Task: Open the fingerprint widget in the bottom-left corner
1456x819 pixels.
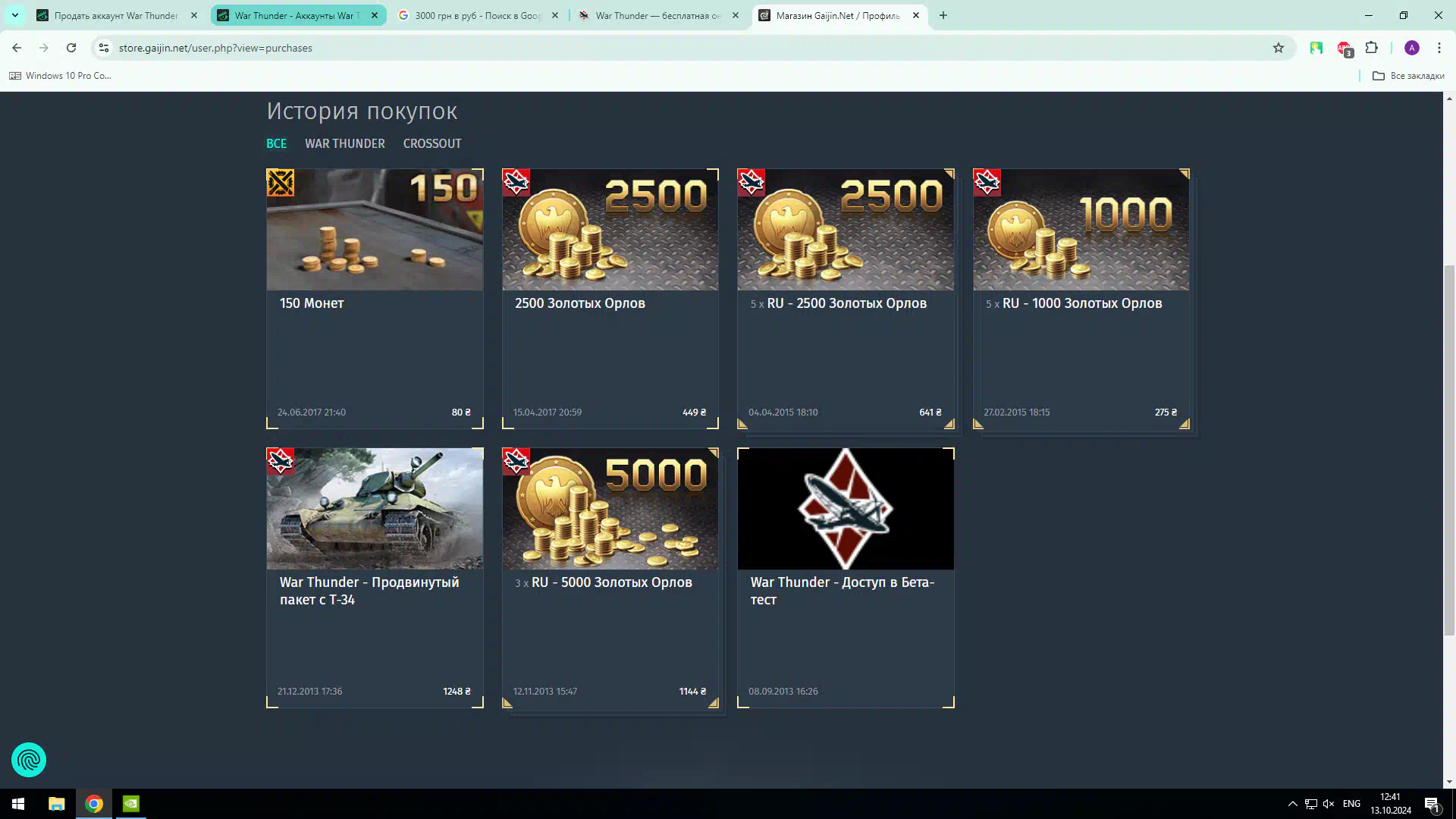Action: coord(29,760)
